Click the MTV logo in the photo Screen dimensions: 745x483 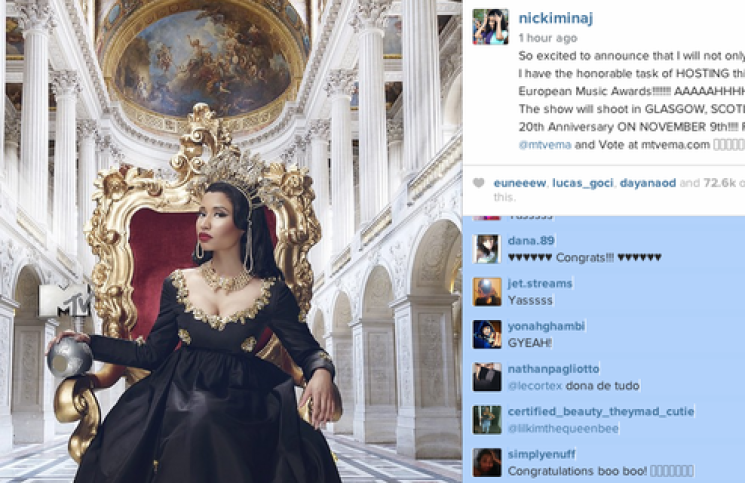pyautogui.click(x=65, y=301)
